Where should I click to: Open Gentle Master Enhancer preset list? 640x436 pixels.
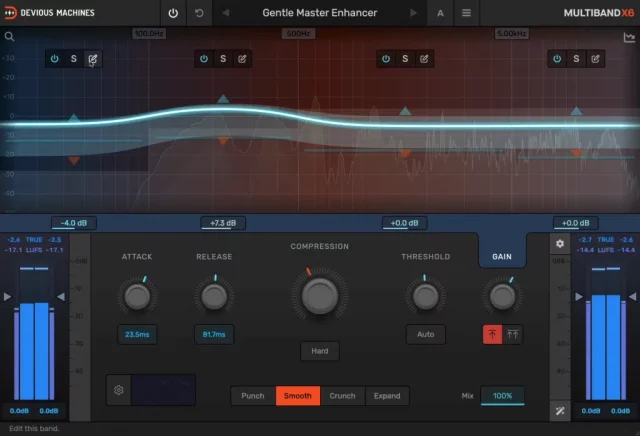pyautogui.click(x=319, y=13)
